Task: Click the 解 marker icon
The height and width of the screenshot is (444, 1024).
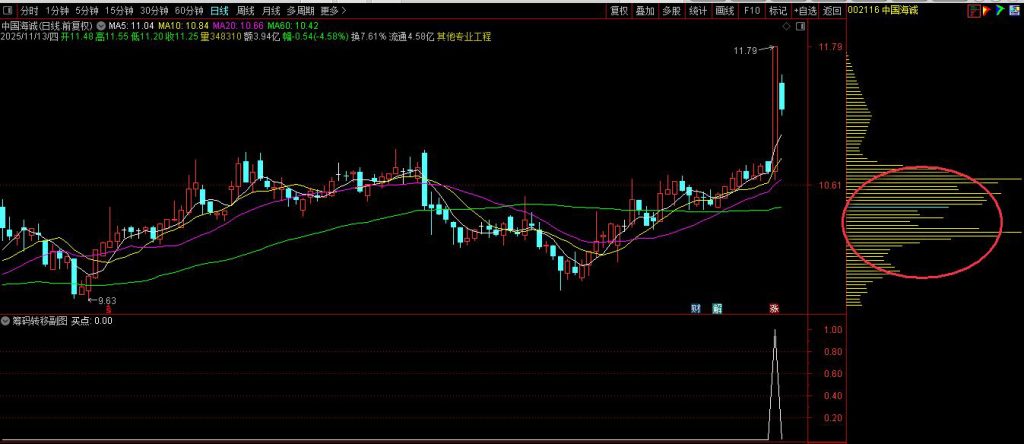Action: point(717,308)
